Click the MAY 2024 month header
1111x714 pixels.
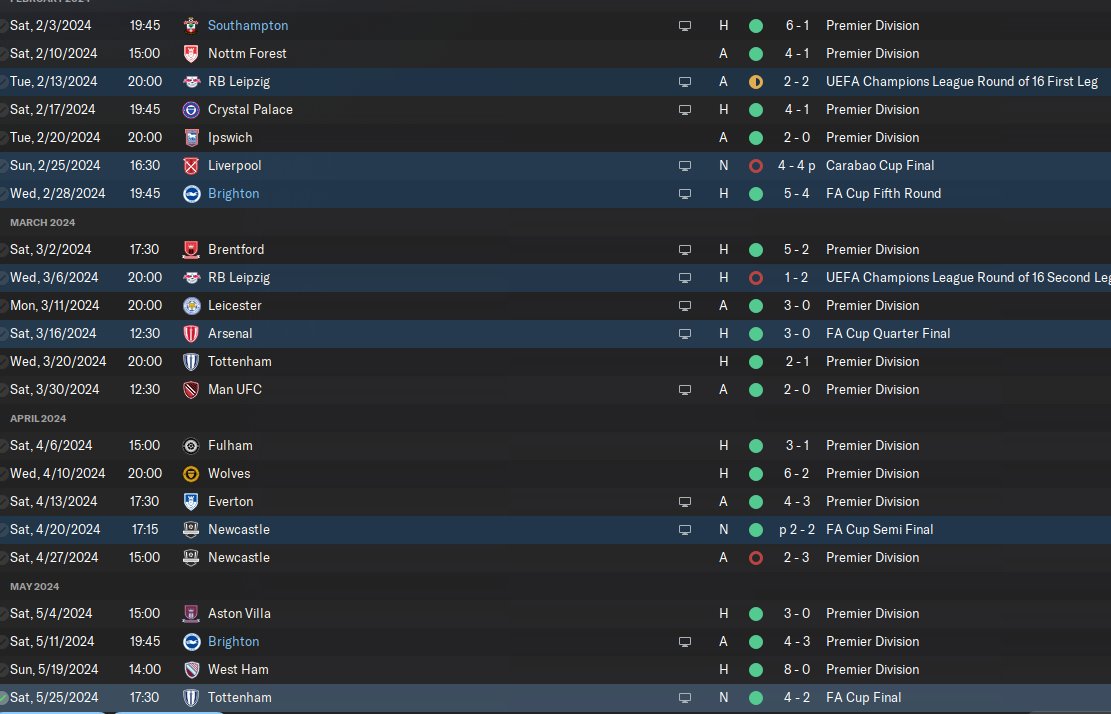click(35, 586)
